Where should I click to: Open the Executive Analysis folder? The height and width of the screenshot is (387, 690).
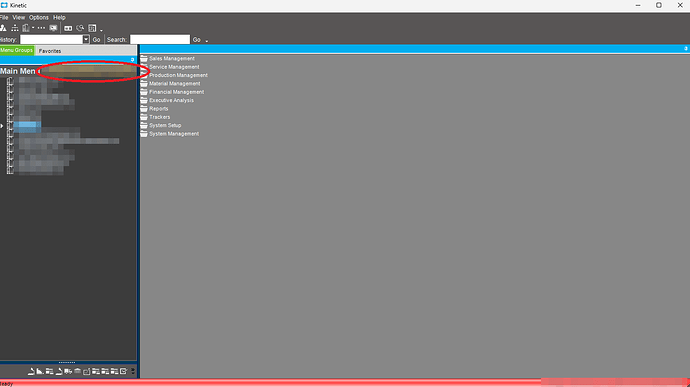[x=167, y=100]
